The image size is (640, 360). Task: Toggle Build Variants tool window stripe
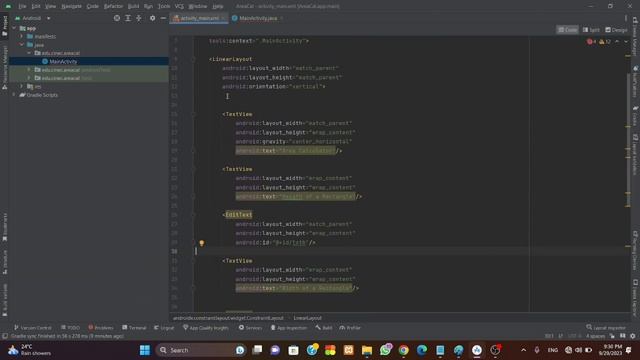4,300
